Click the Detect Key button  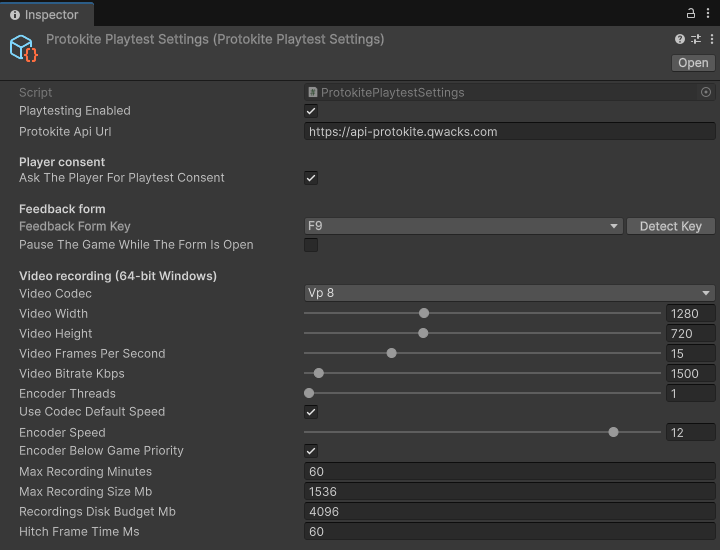[x=670, y=226]
